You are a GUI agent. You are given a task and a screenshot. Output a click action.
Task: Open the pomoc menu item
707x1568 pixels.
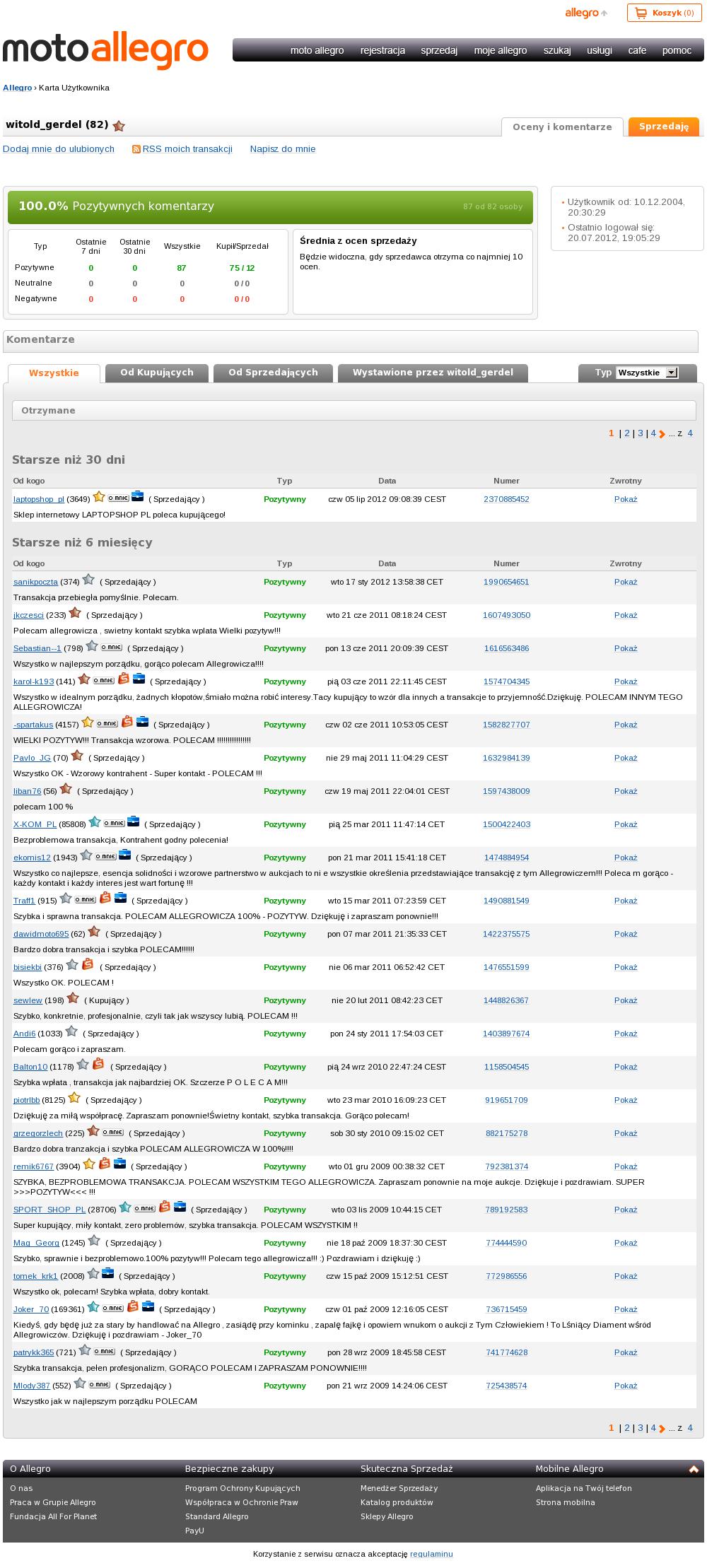pos(677,50)
